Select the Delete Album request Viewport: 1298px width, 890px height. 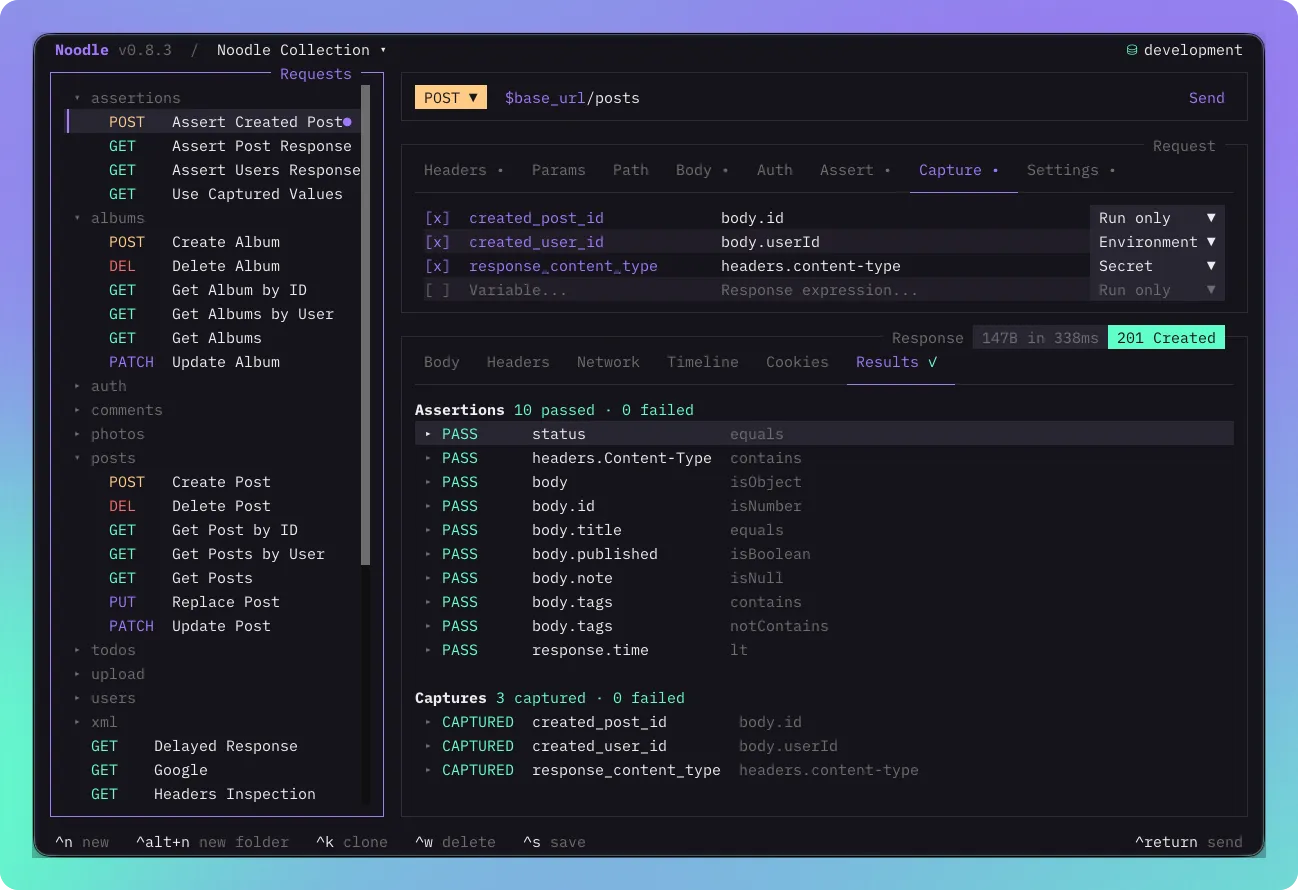[x=213, y=266]
